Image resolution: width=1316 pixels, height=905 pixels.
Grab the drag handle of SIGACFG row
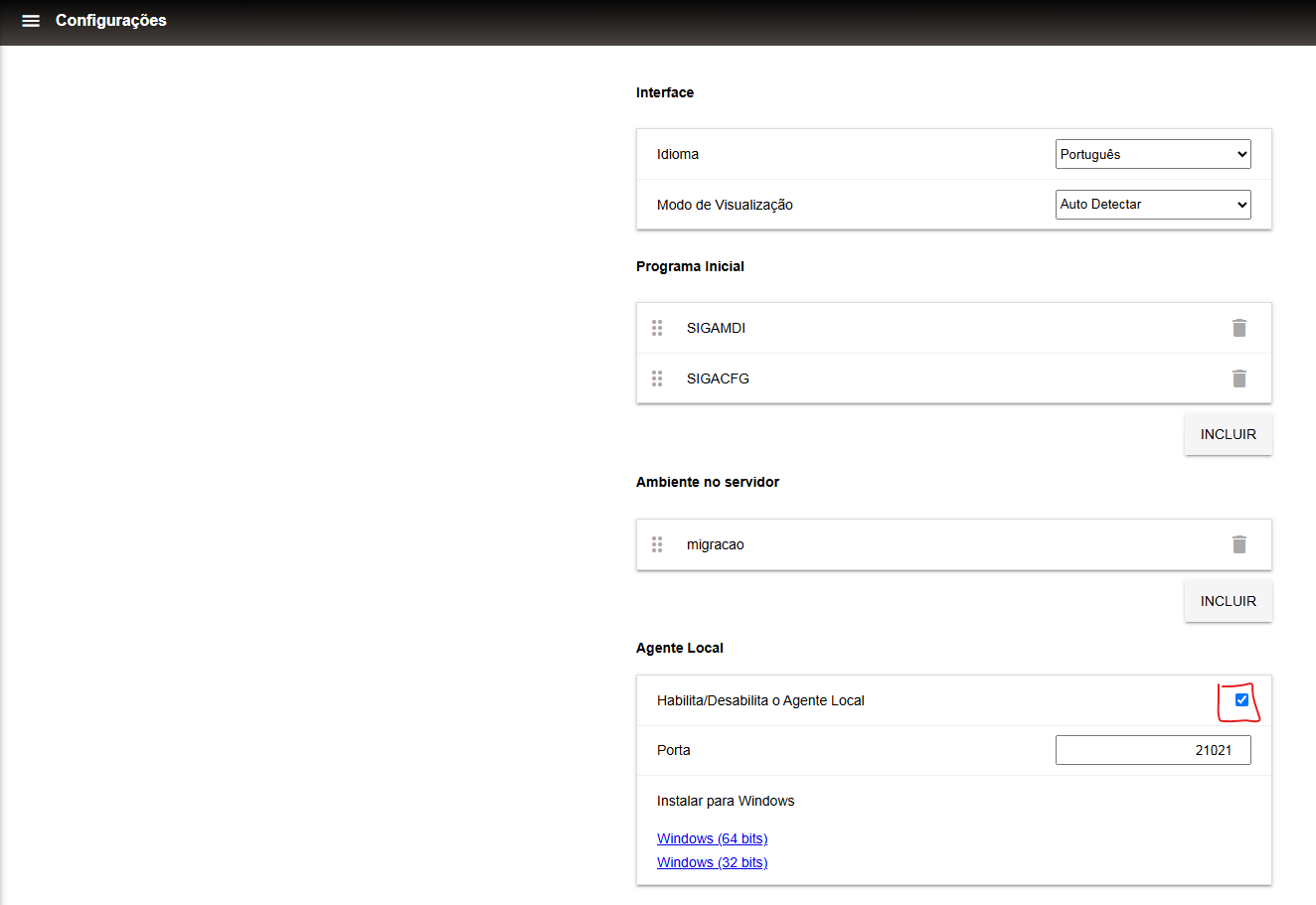(657, 378)
